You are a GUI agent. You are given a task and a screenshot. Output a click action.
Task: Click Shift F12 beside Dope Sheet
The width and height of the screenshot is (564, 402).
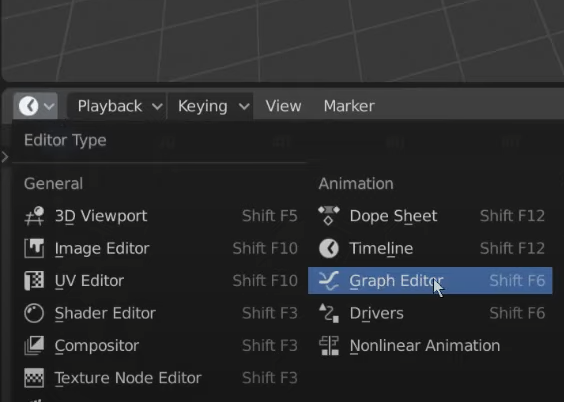tap(512, 216)
